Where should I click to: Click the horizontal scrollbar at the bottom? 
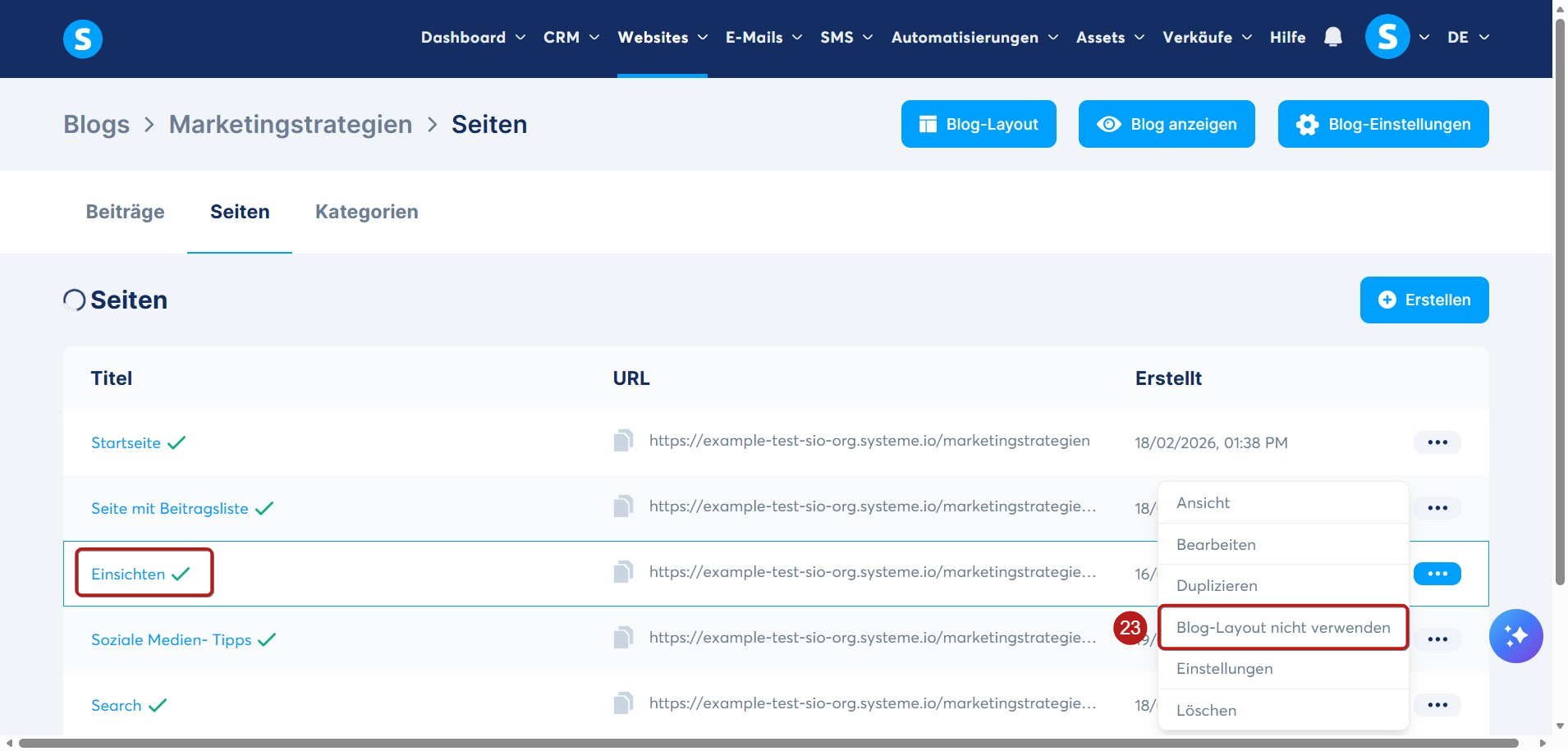[x=768, y=743]
